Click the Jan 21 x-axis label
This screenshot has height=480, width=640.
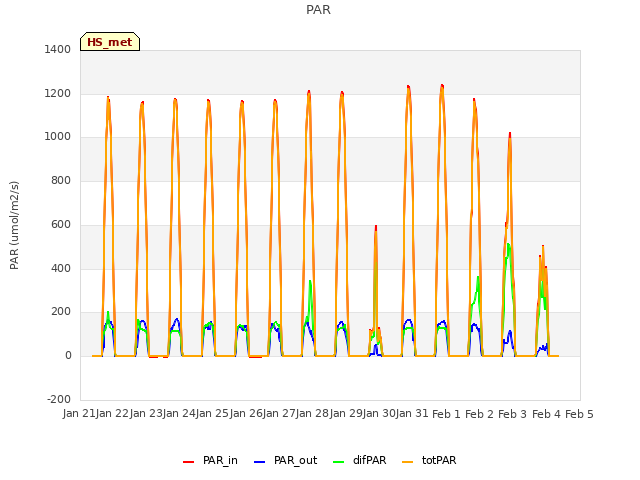click(x=79, y=413)
